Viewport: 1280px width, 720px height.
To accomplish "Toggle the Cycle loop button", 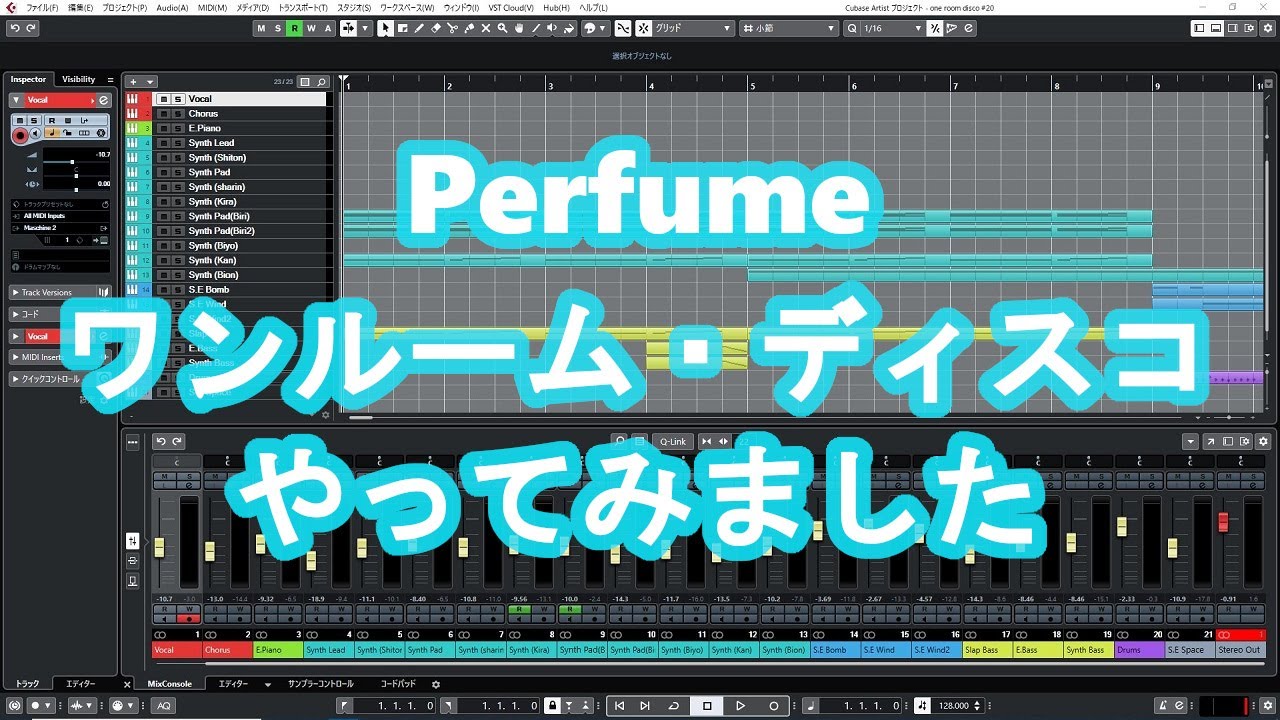I will tap(674, 705).
